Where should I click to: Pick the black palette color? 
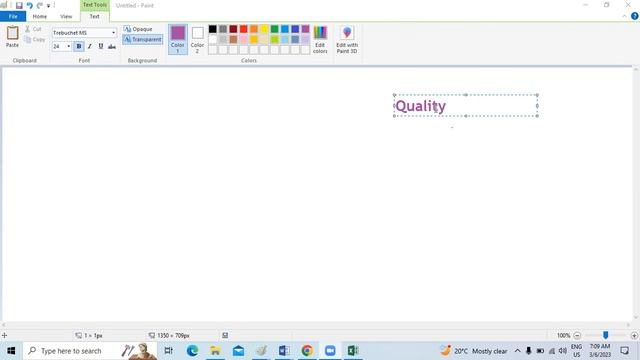pos(213,29)
